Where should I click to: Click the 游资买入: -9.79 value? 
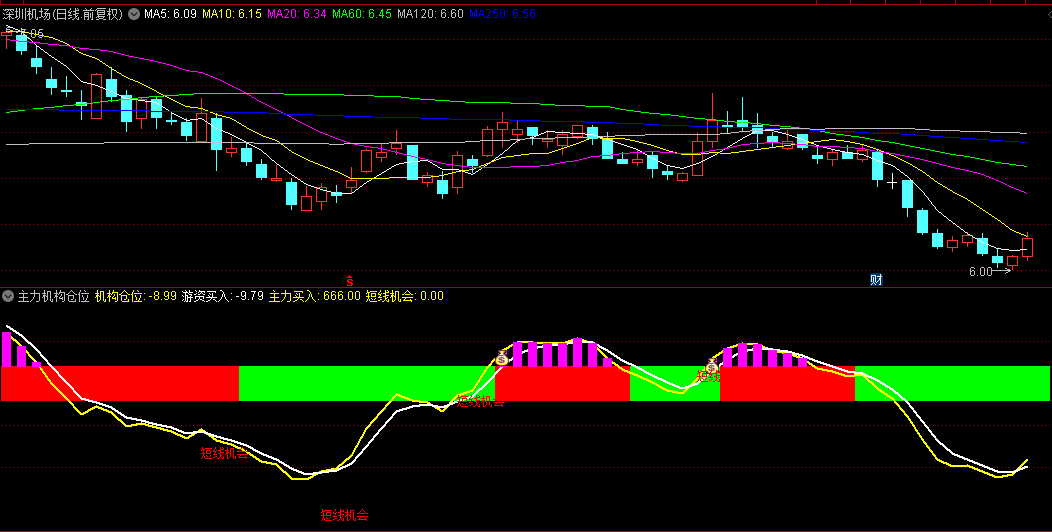coord(223,296)
